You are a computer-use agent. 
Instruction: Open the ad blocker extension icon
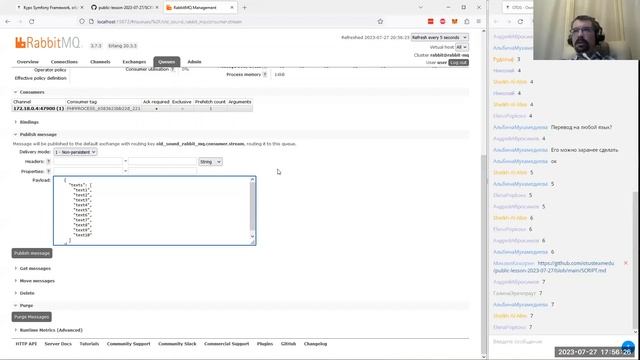[442, 21]
